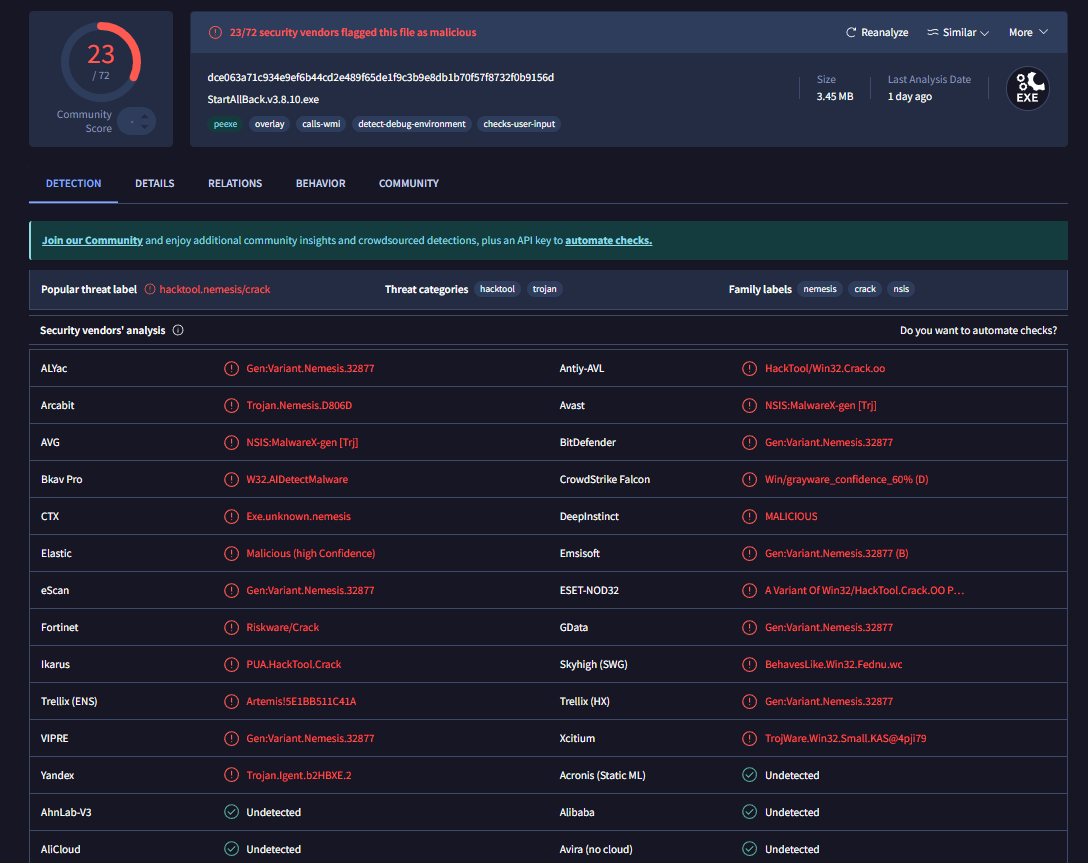This screenshot has width=1088, height=863.
Task: Click the alert icon for DeepInstinct detection
Action: 749,516
